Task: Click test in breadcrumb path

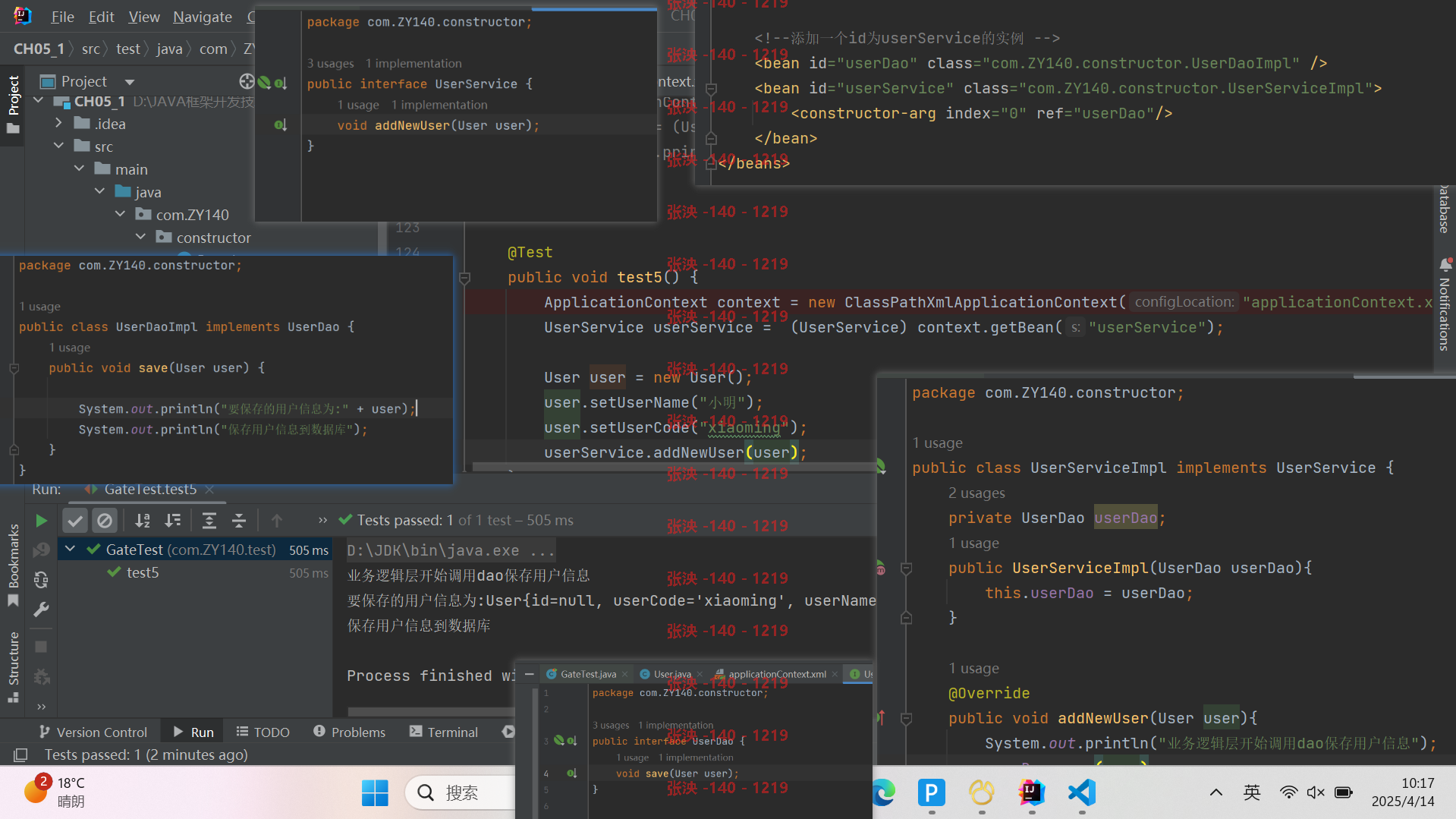Action: 128,49
